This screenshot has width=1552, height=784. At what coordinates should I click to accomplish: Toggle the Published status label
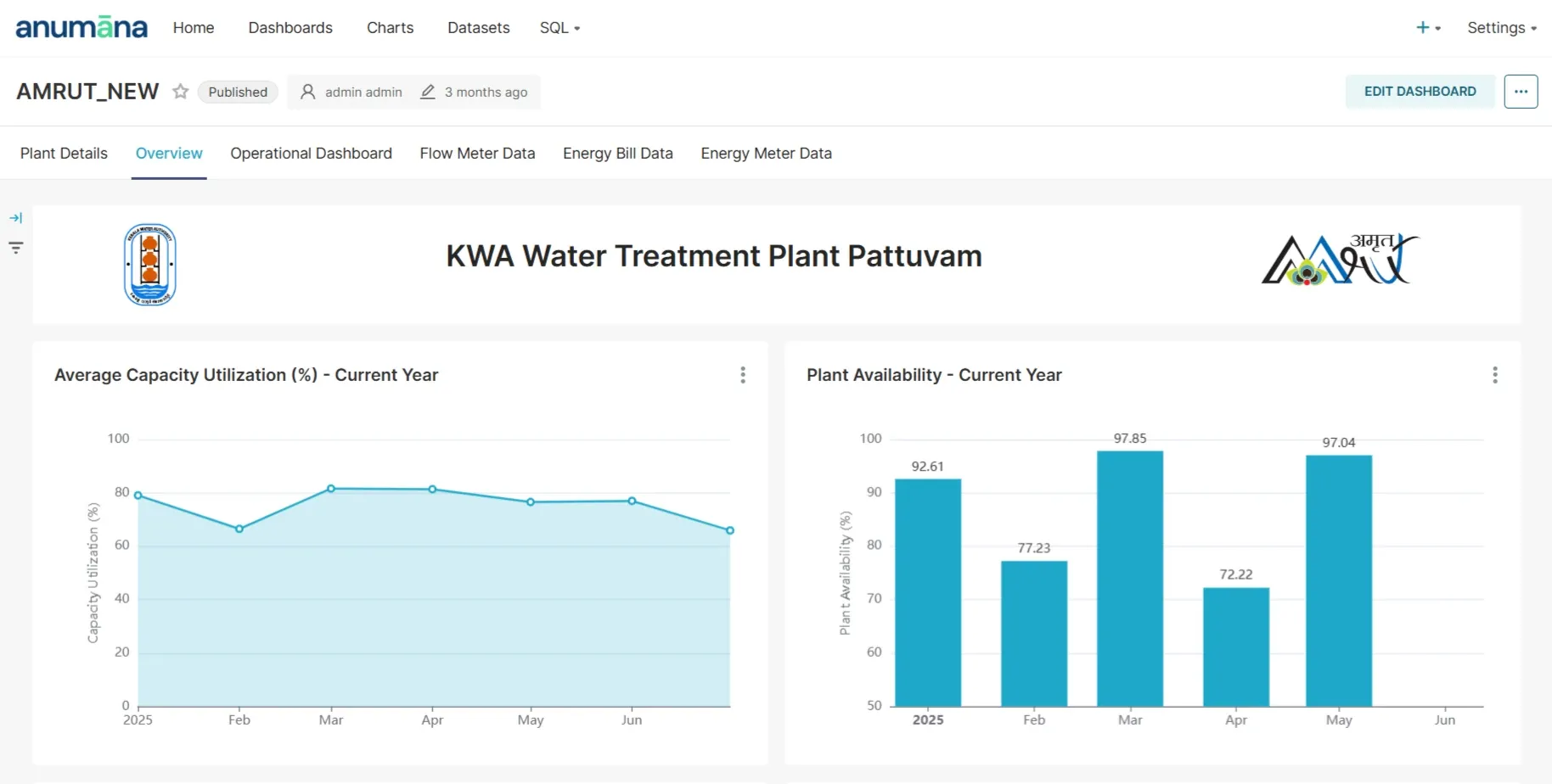click(x=238, y=92)
